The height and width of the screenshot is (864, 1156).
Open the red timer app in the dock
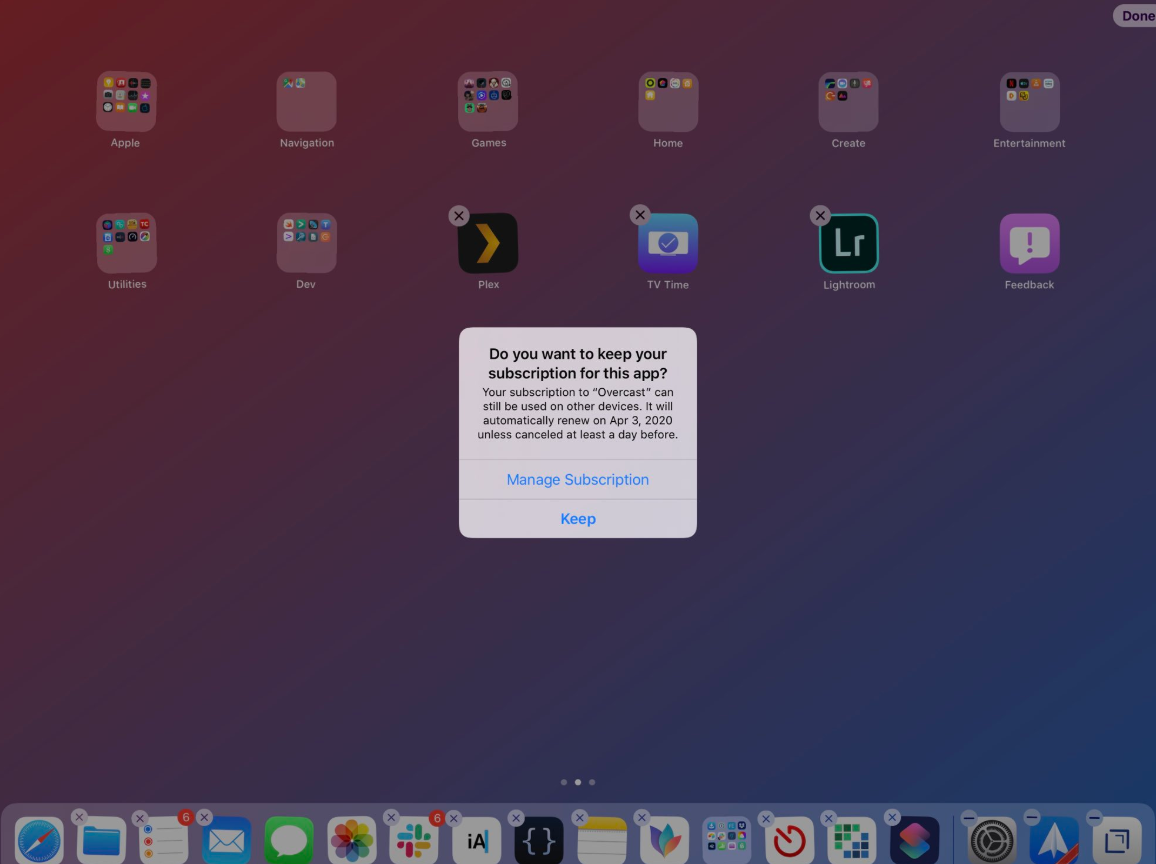pos(790,840)
